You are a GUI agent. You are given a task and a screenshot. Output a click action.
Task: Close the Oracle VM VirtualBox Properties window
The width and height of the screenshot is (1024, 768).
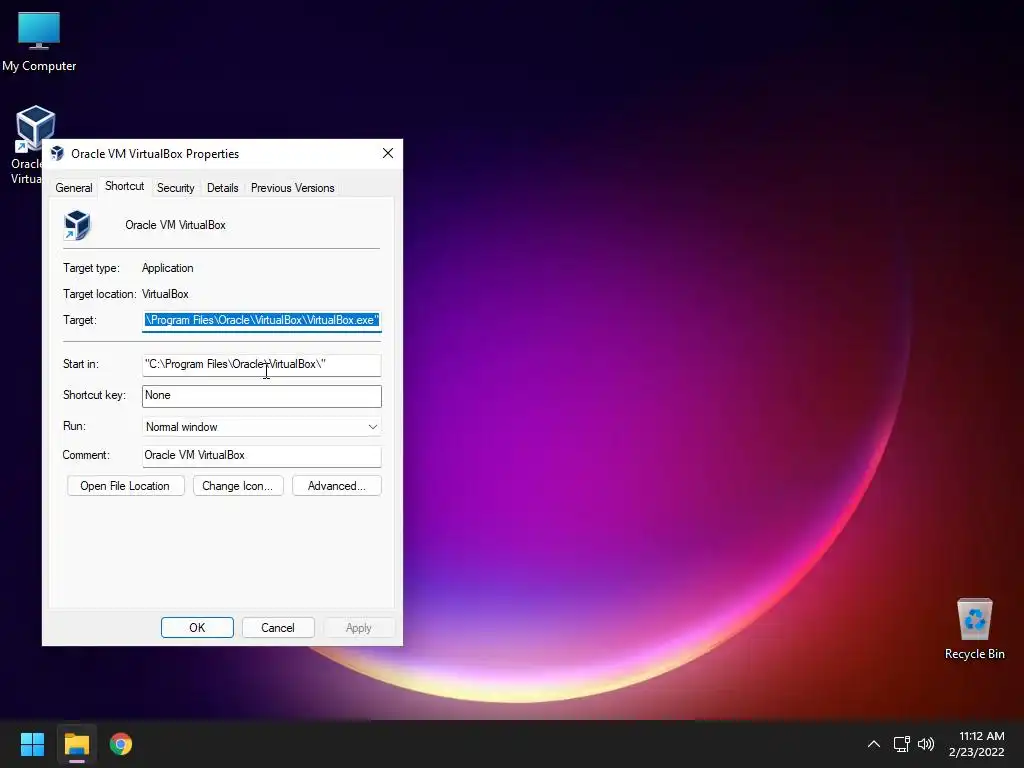(388, 153)
